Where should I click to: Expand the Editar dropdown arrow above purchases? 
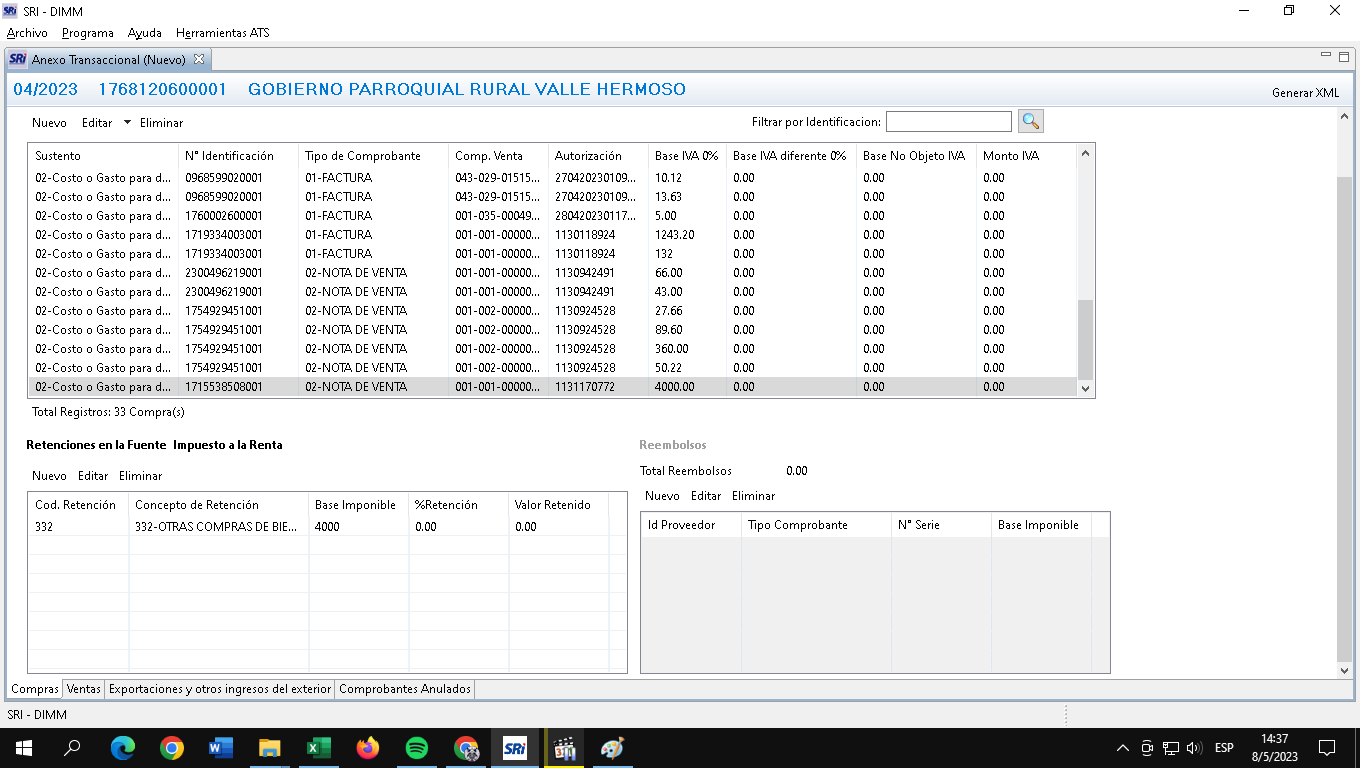tap(127, 123)
